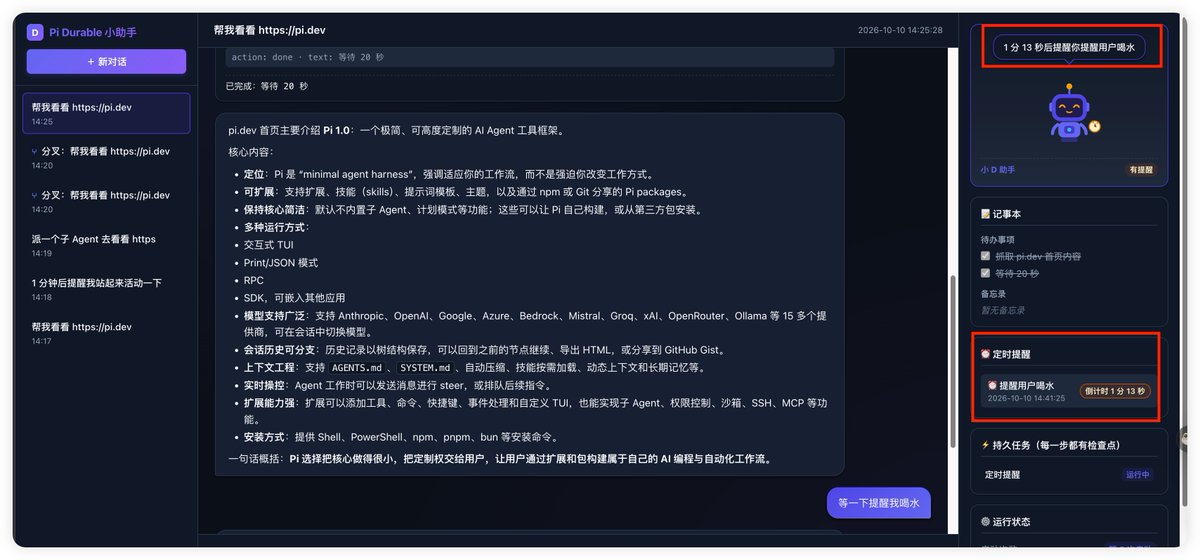Click the Pi Durable 小助手 title

93,32
